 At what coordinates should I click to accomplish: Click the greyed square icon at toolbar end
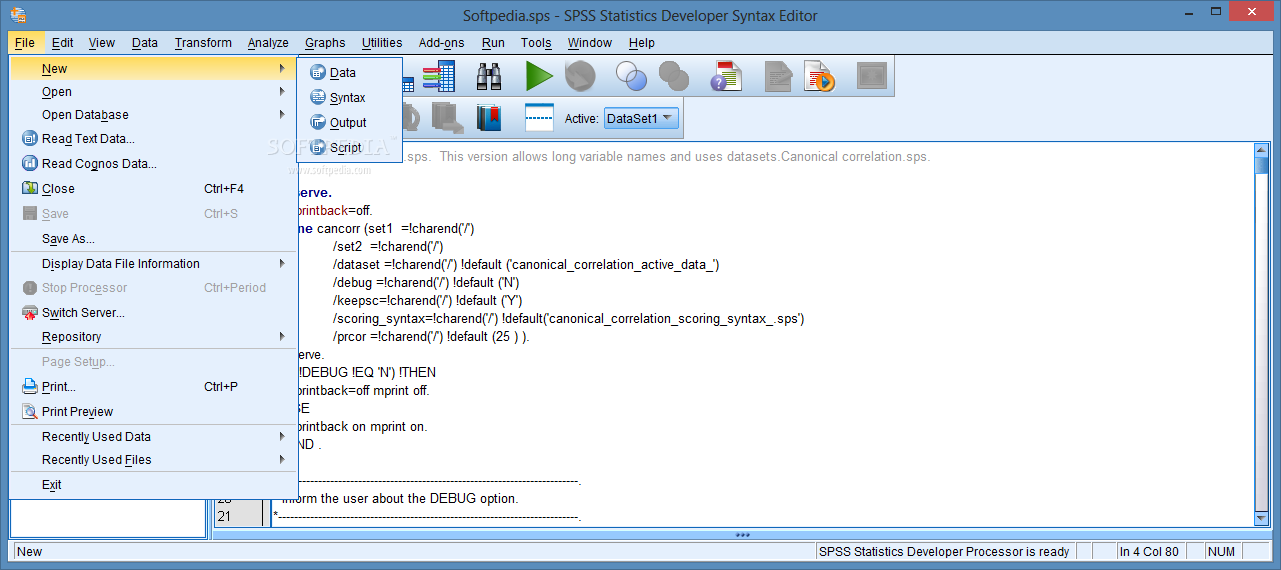pos(872,76)
